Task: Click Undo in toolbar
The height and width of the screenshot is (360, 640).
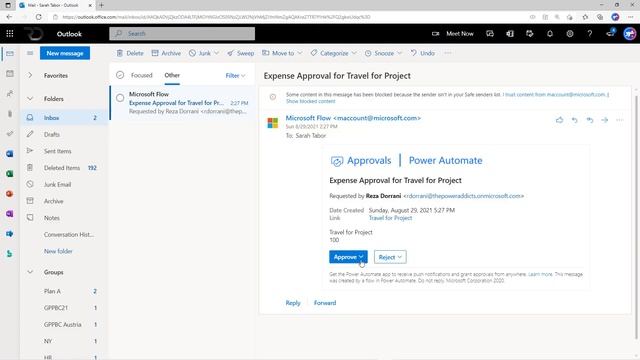Action: tap(422, 53)
